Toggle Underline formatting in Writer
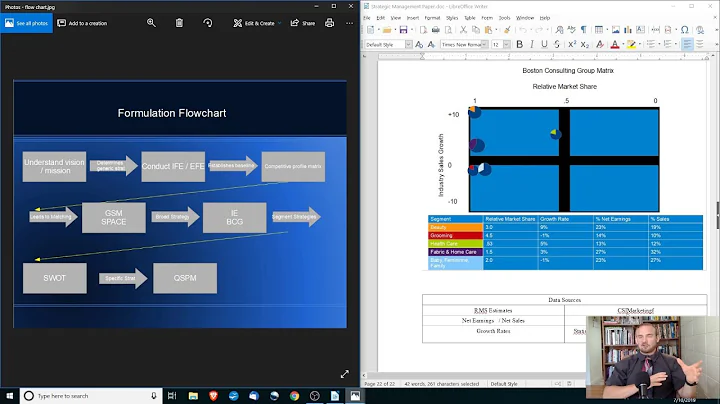This screenshot has width=720, height=404. pyautogui.click(x=544, y=44)
